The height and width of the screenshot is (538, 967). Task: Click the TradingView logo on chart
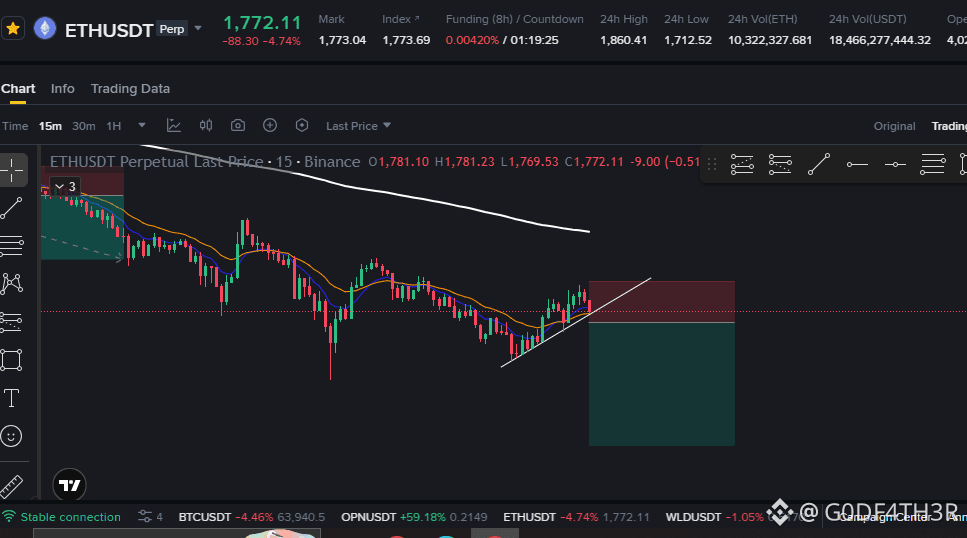point(69,485)
